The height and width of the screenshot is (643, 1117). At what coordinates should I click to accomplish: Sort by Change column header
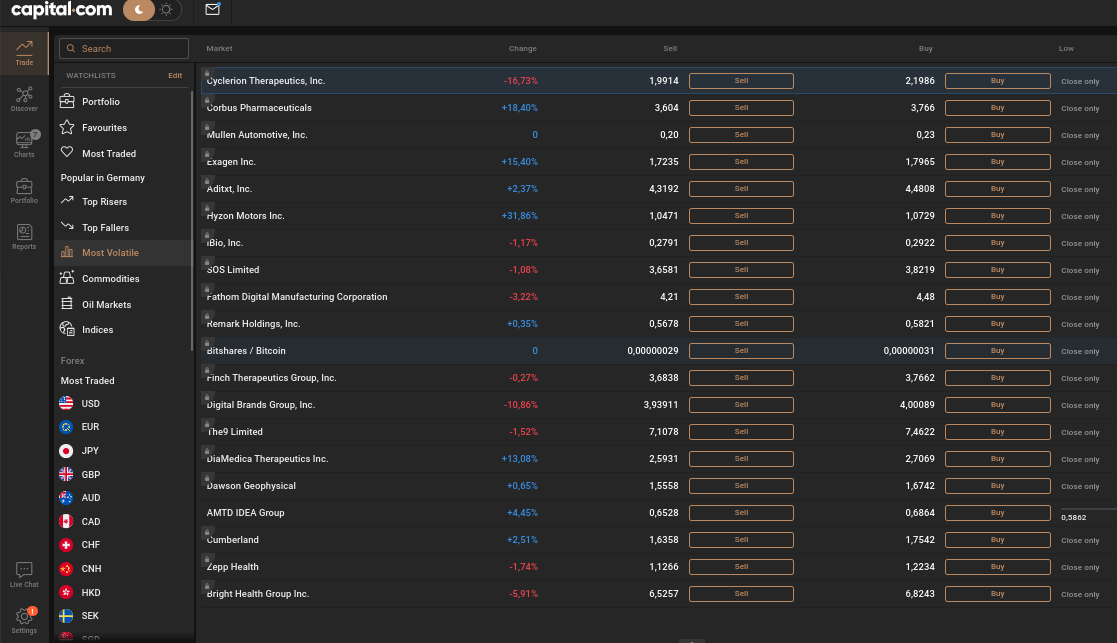coord(522,48)
